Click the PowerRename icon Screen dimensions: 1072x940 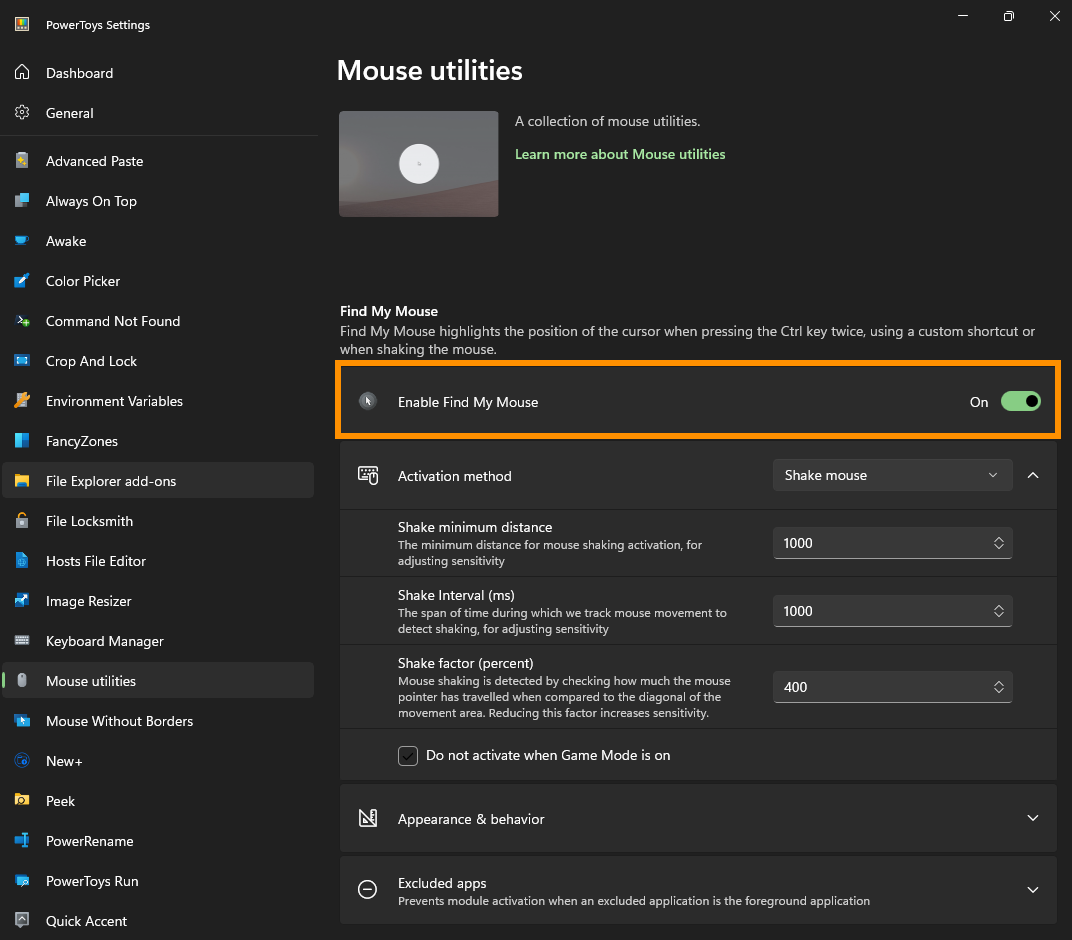[x=22, y=840]
